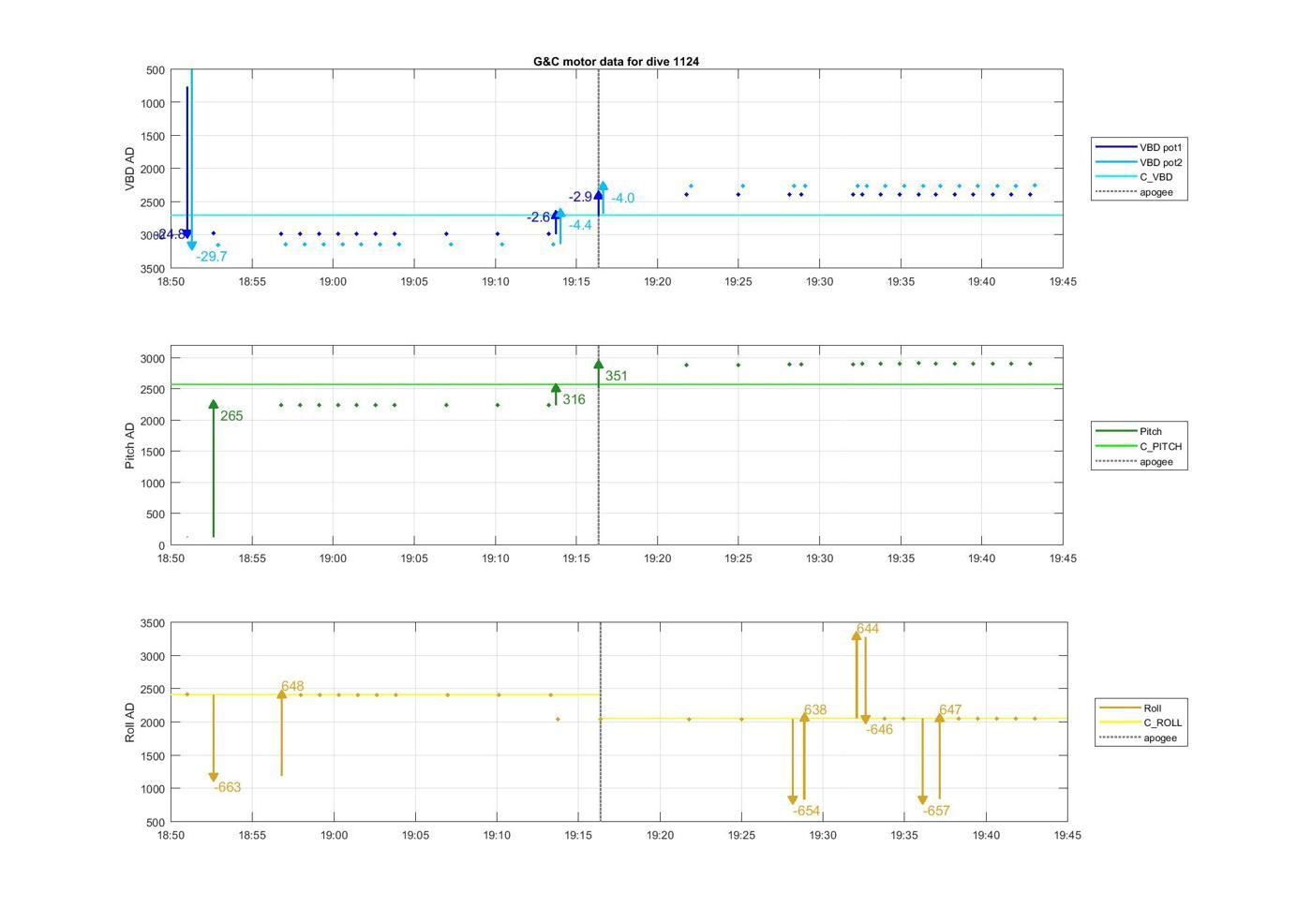The width and height of the screenshot is (1312, 924).
Task: Click 'apogee' entry in Pitch legend
Action: [x=1134, y=461]
